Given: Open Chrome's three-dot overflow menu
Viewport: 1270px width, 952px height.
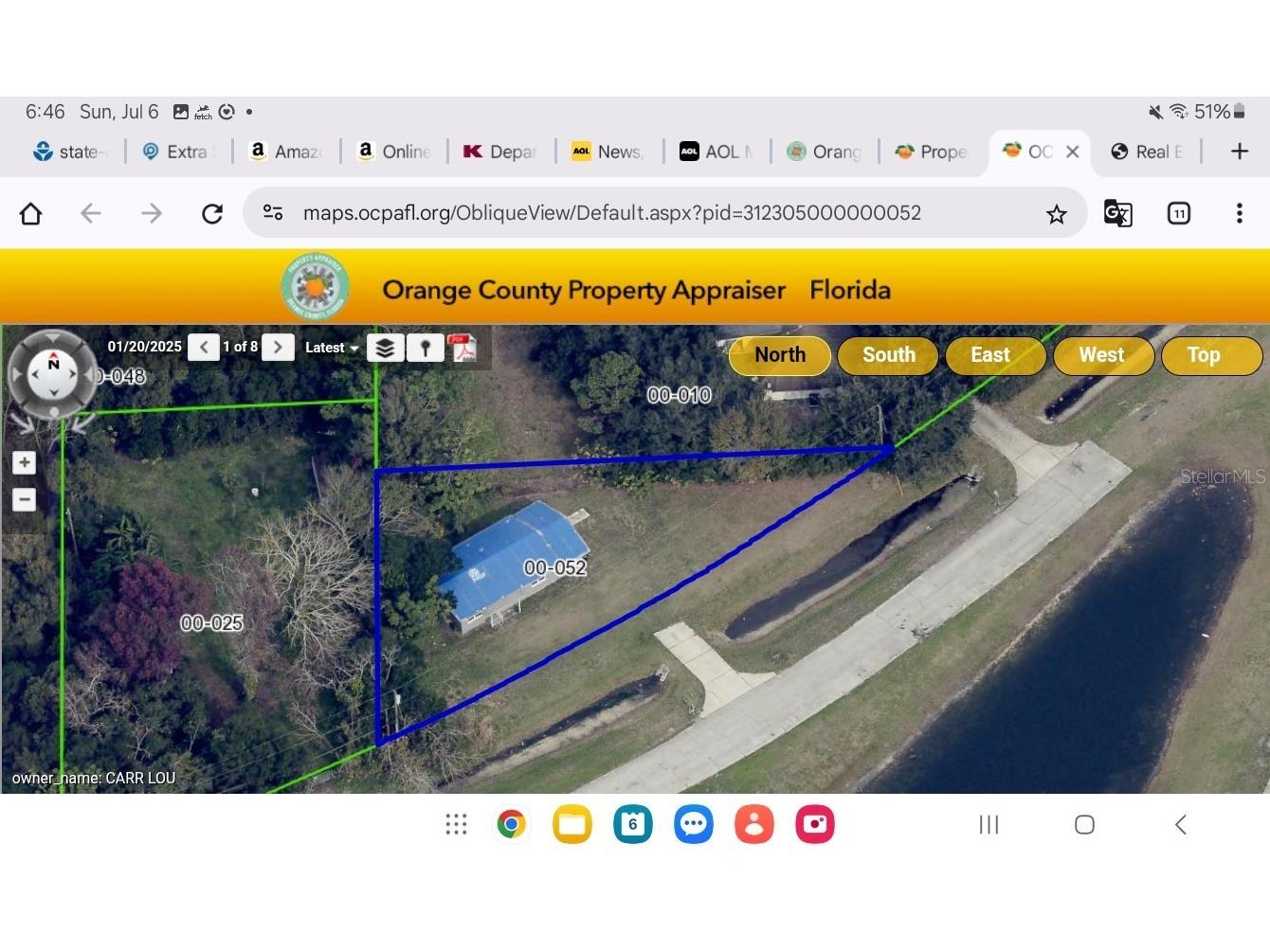Looking at the screenshot, I should pos(1239,213).
